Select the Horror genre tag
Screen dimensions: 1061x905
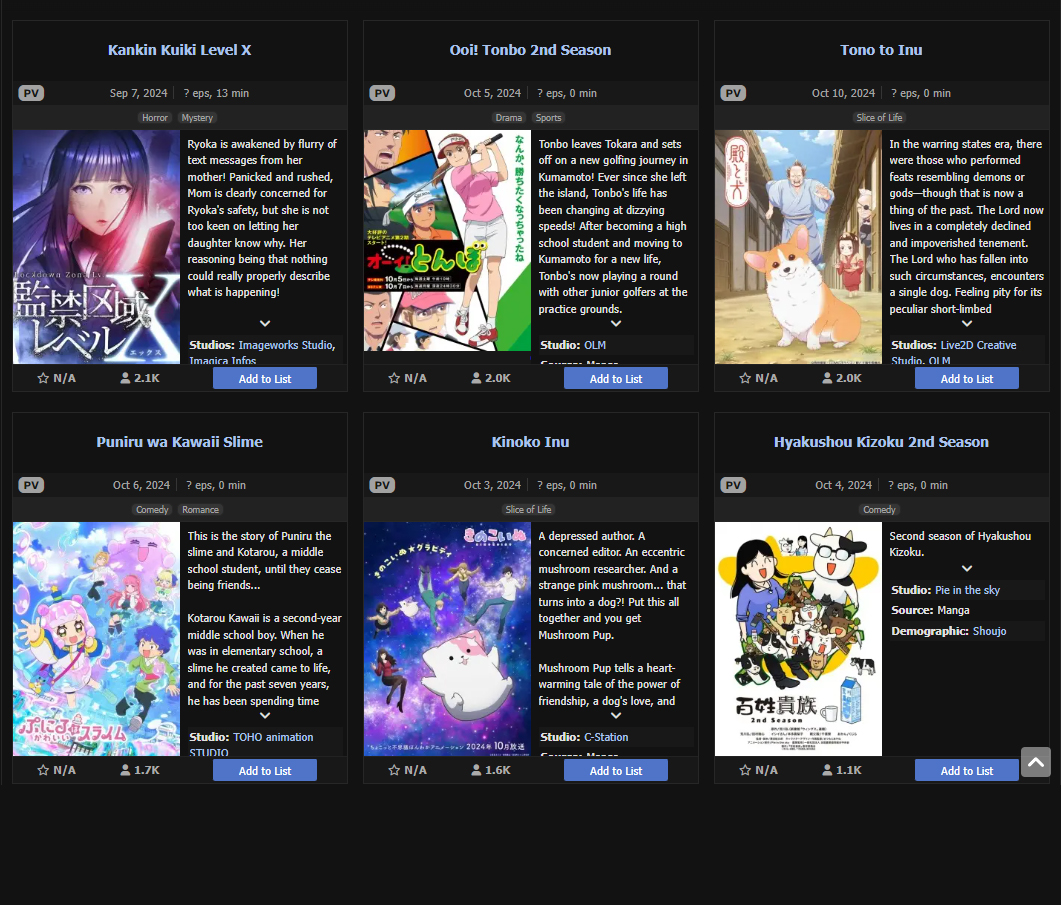[155, 118]
